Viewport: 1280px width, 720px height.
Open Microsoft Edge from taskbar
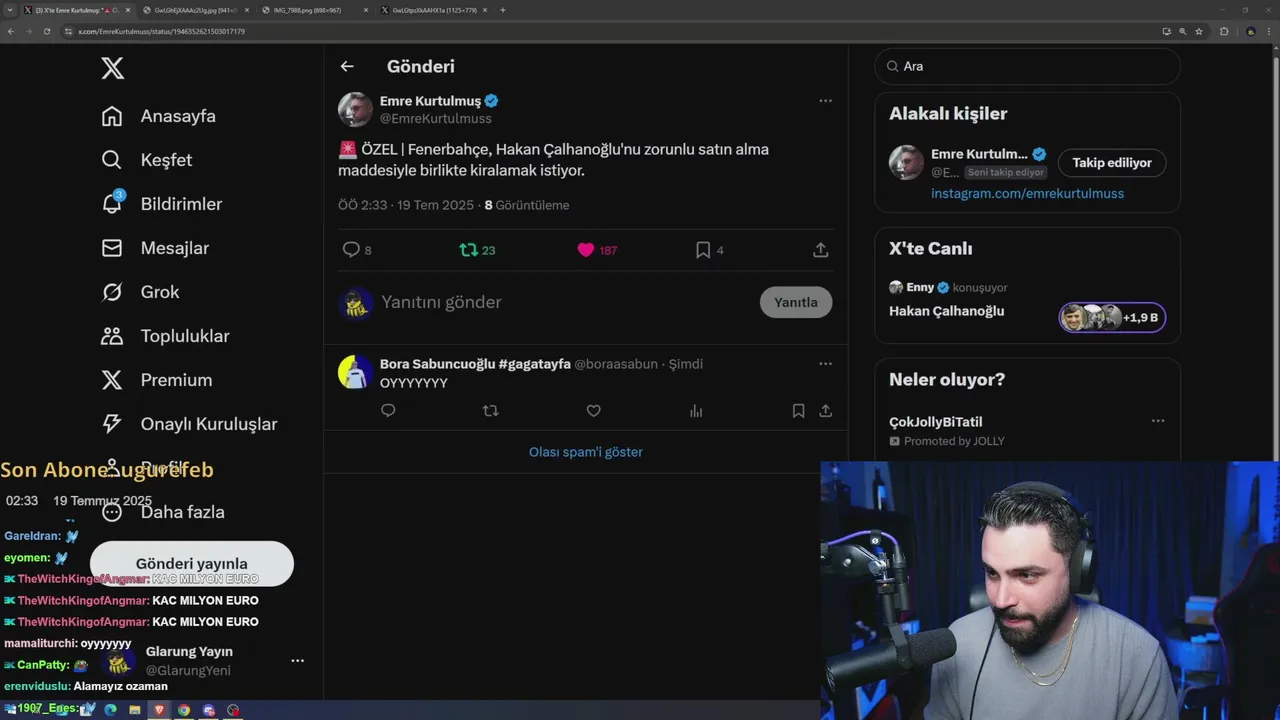110,710
